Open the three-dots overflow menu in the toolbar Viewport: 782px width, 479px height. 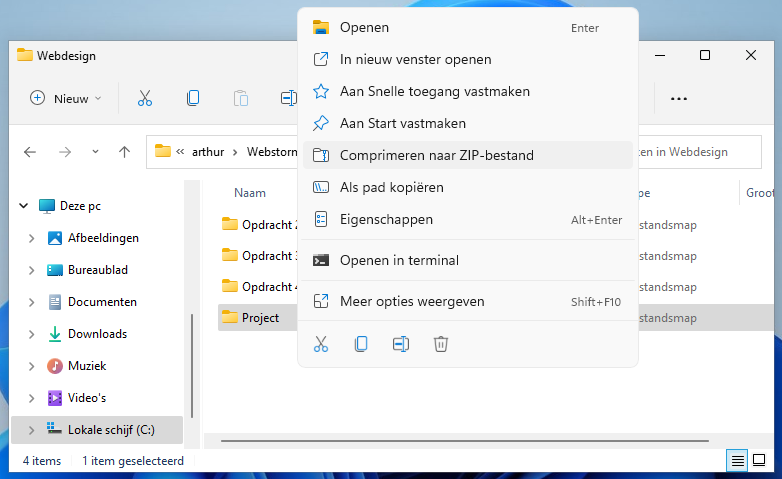(679, 99)
